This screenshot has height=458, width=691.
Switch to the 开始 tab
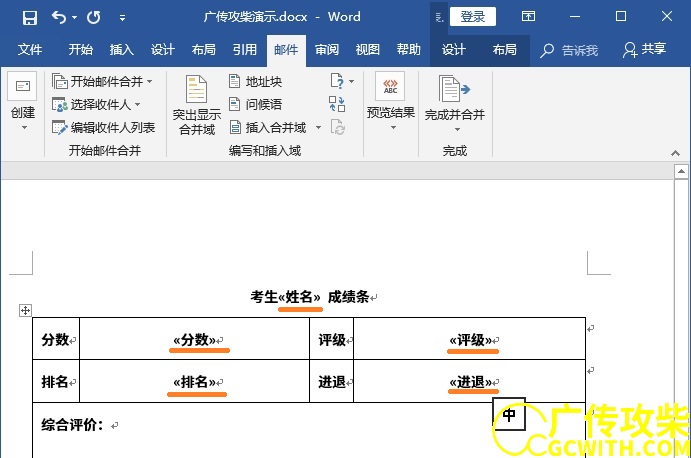click(x=81, y=49)
